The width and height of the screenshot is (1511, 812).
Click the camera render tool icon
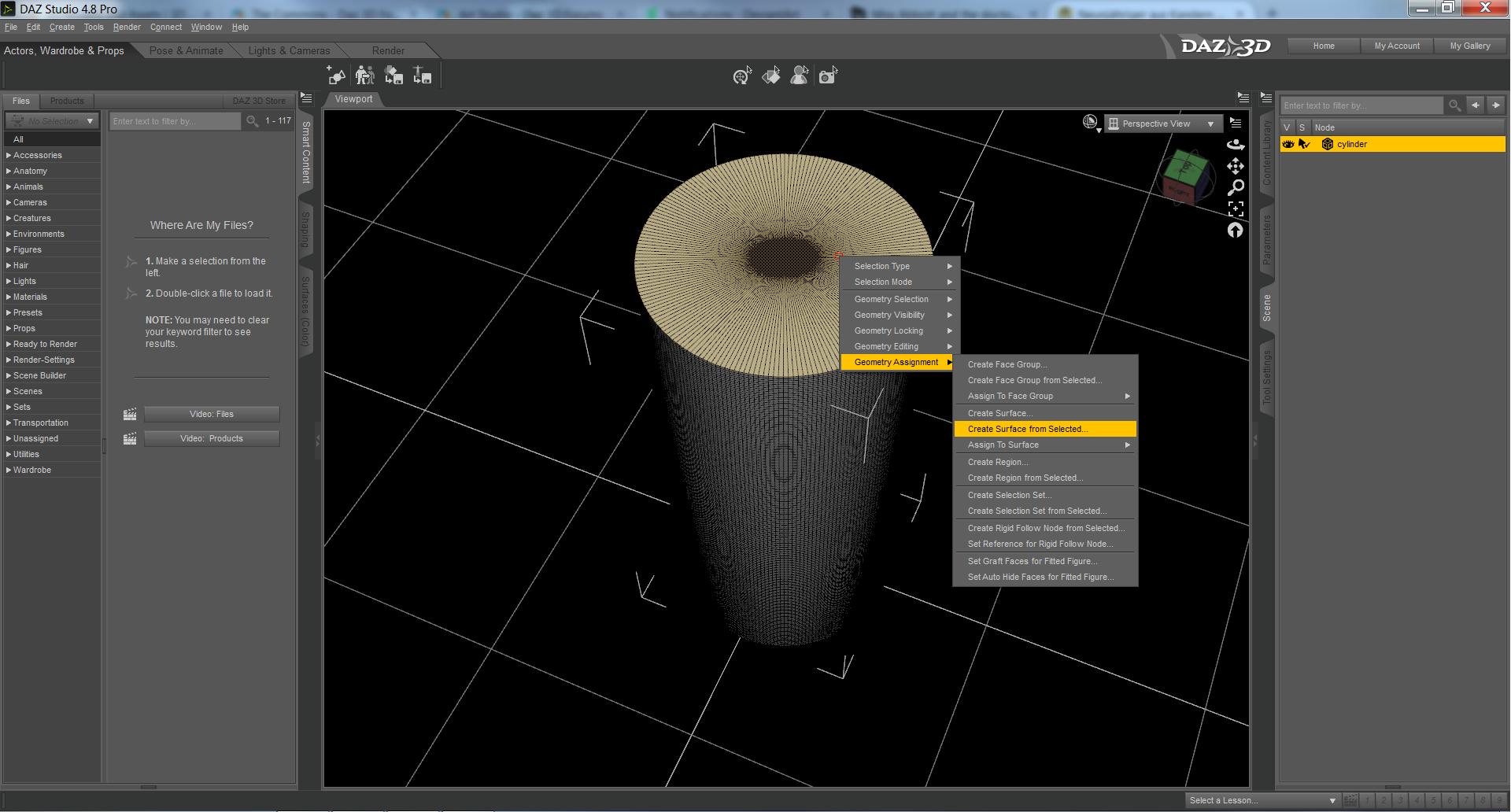(828, 76)
